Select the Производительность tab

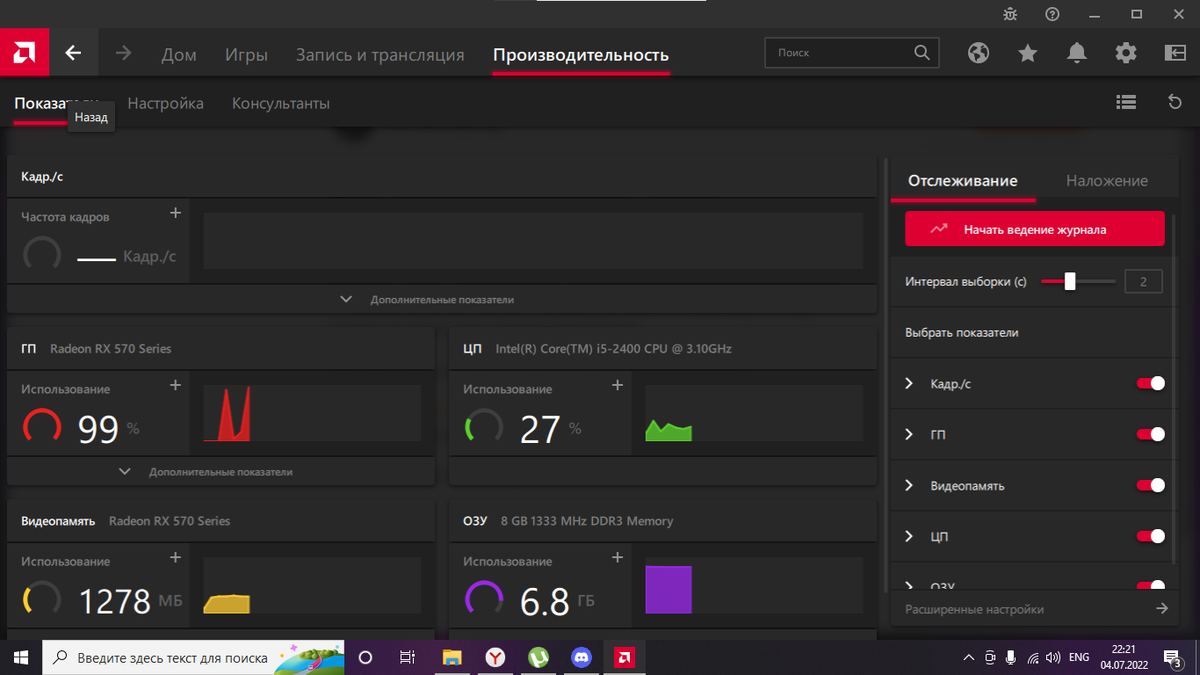[581, 55]
